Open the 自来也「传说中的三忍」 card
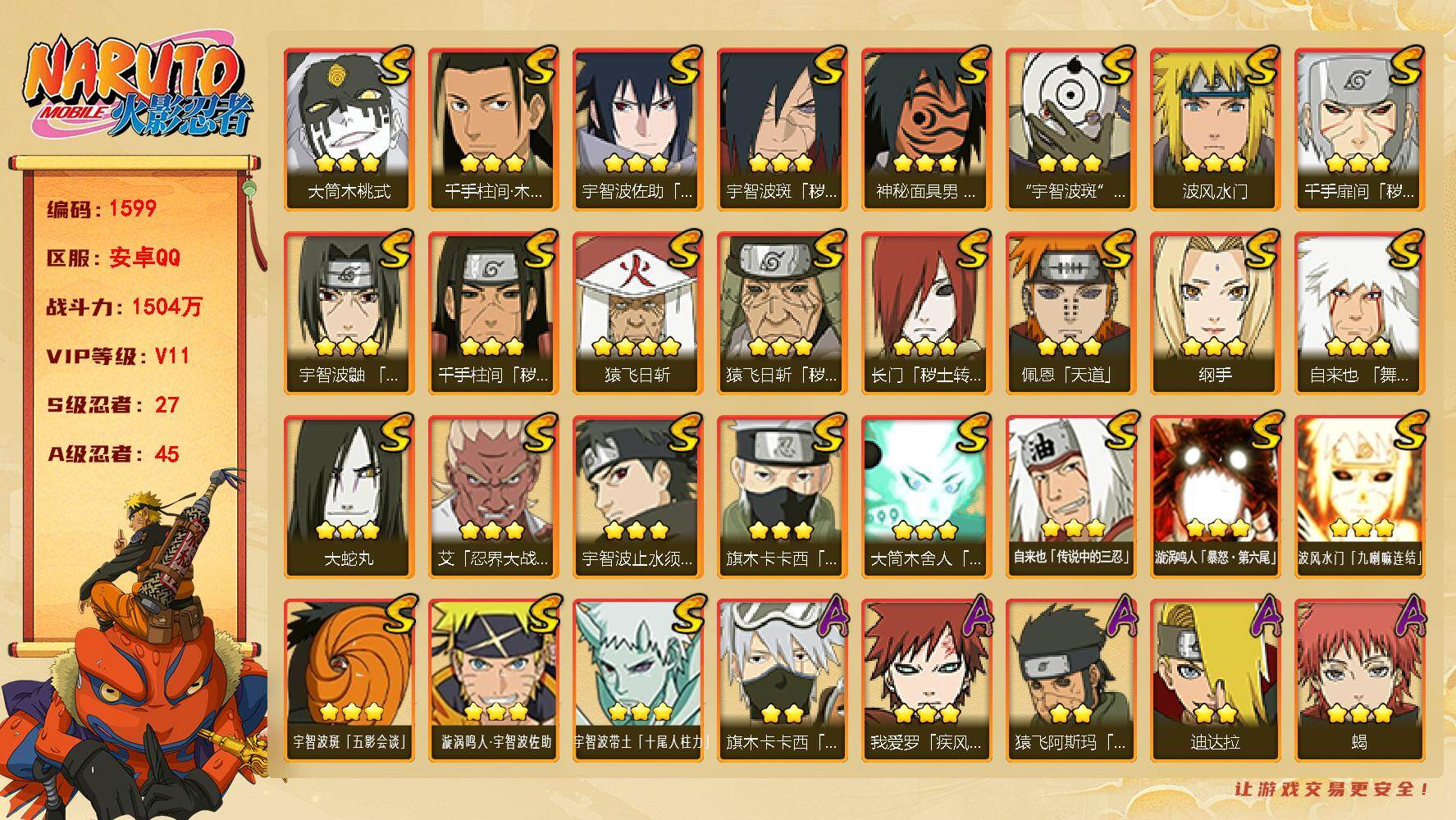1456x820 pixels. (1070, 496)
